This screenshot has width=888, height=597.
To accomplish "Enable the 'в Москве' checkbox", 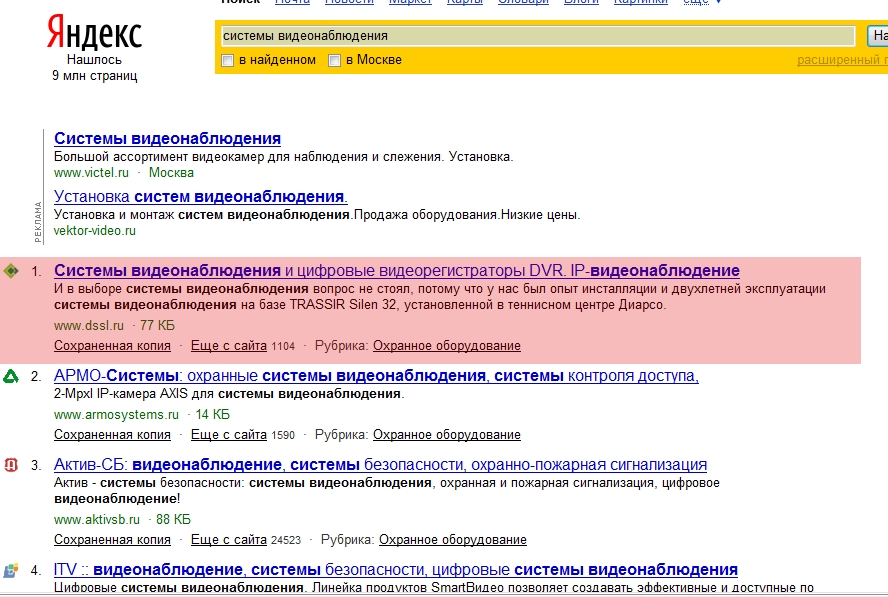I will pos(335,61).
